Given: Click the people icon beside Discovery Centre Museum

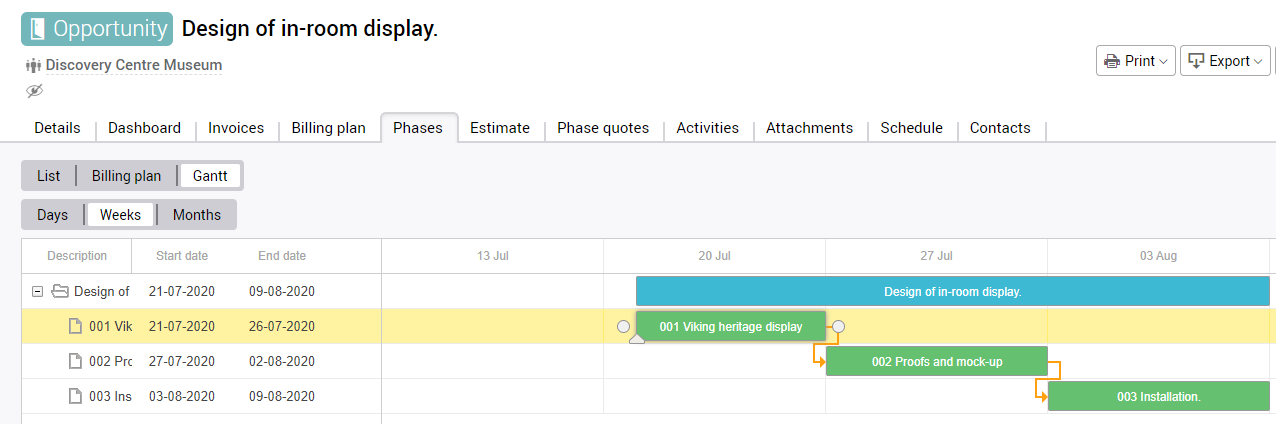Looking at the screenshot, I should (33, 66).
